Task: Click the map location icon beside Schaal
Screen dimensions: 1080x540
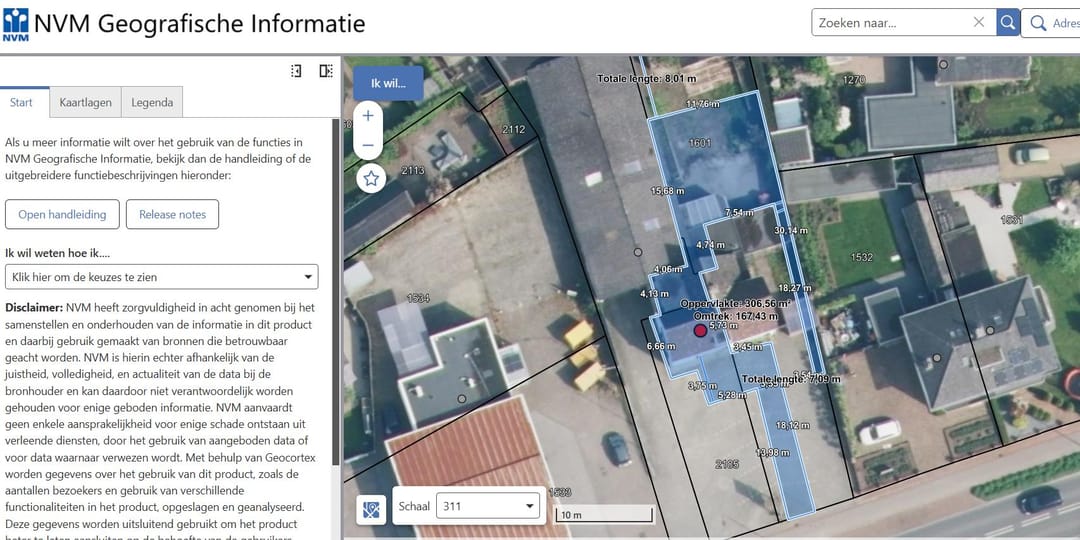Action: tap(372, 509)
